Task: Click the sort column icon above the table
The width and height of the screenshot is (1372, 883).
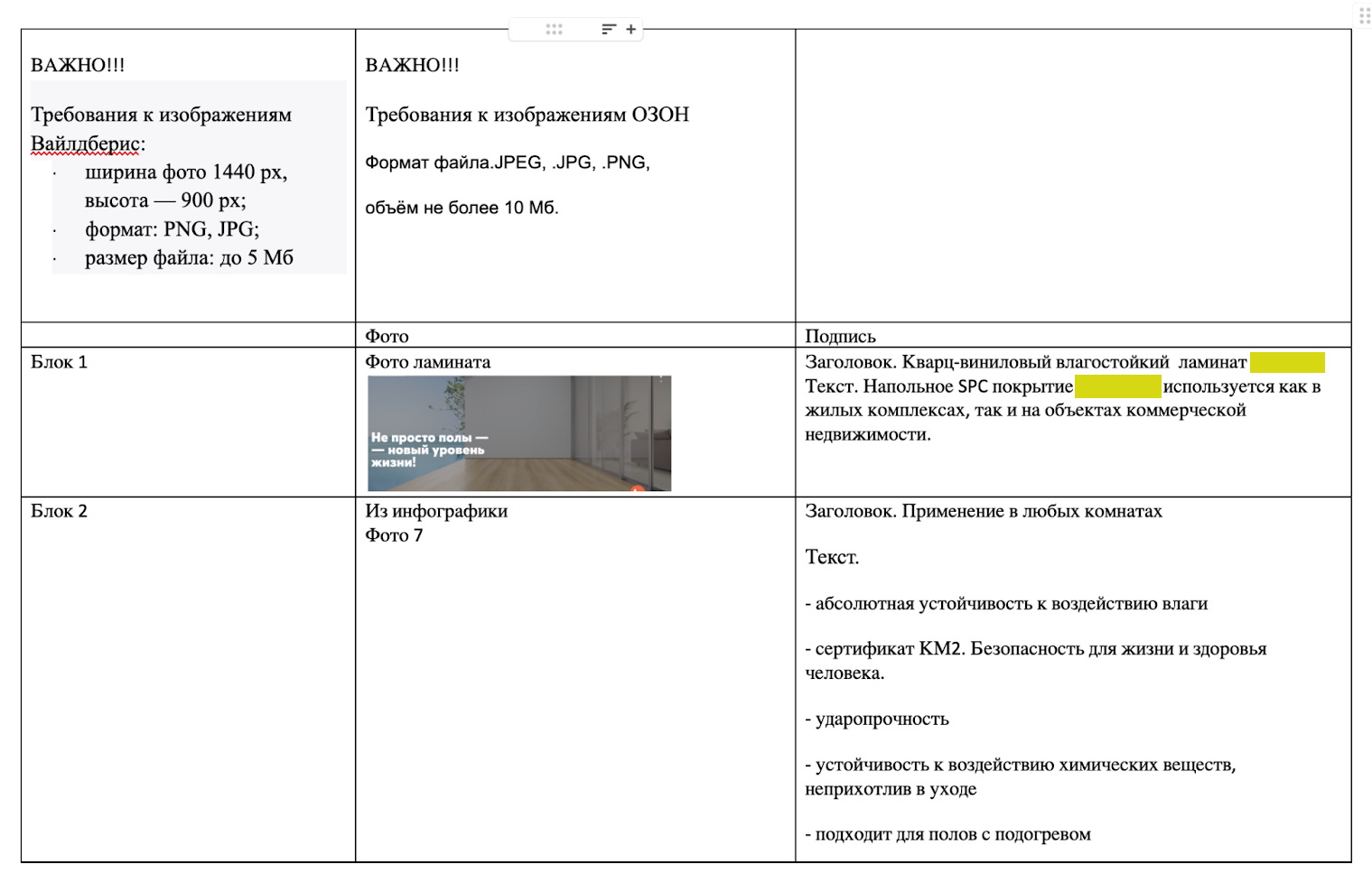Action: point(609,30)
